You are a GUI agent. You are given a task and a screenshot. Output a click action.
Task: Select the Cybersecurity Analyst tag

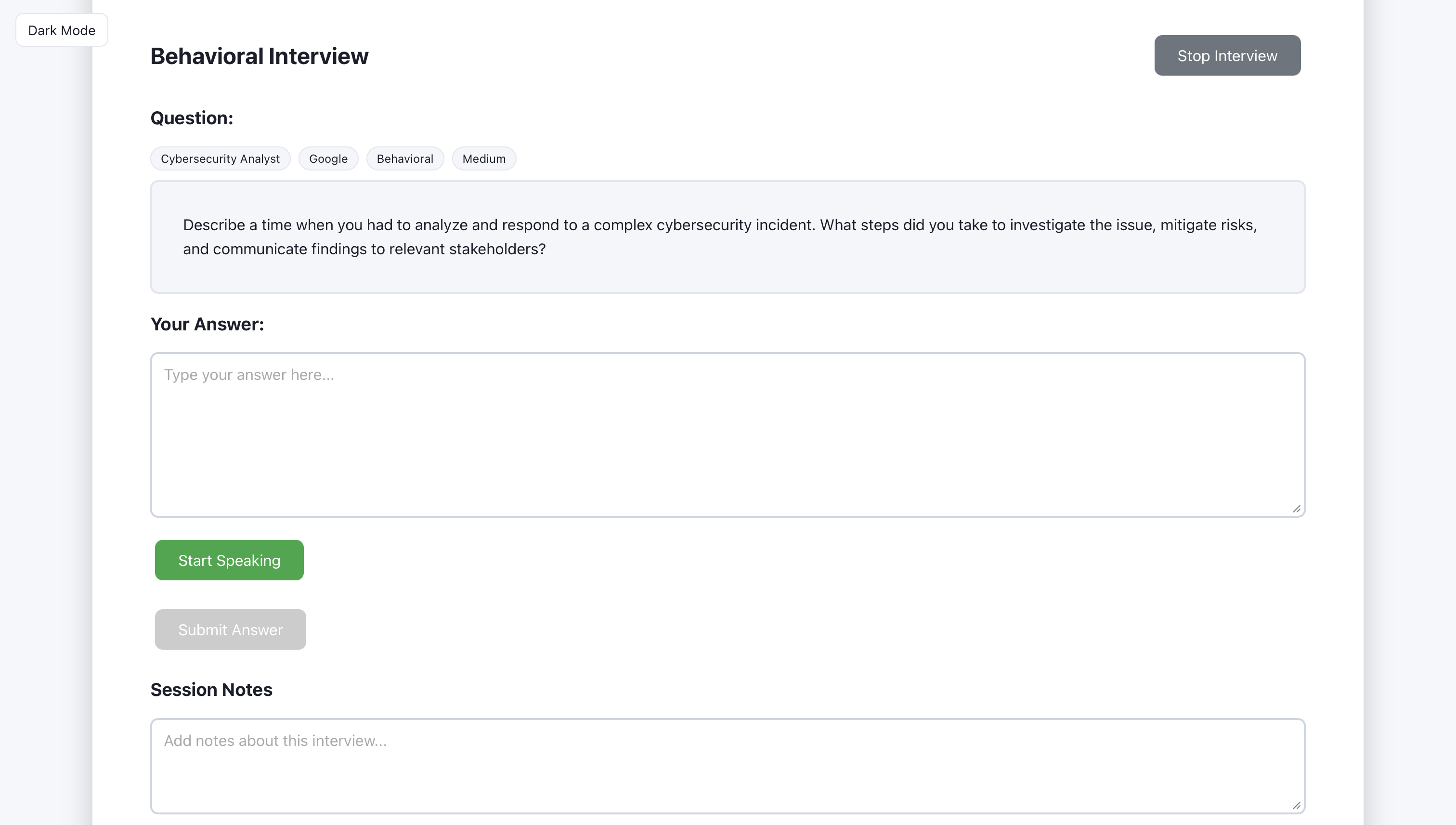(220, 158)
